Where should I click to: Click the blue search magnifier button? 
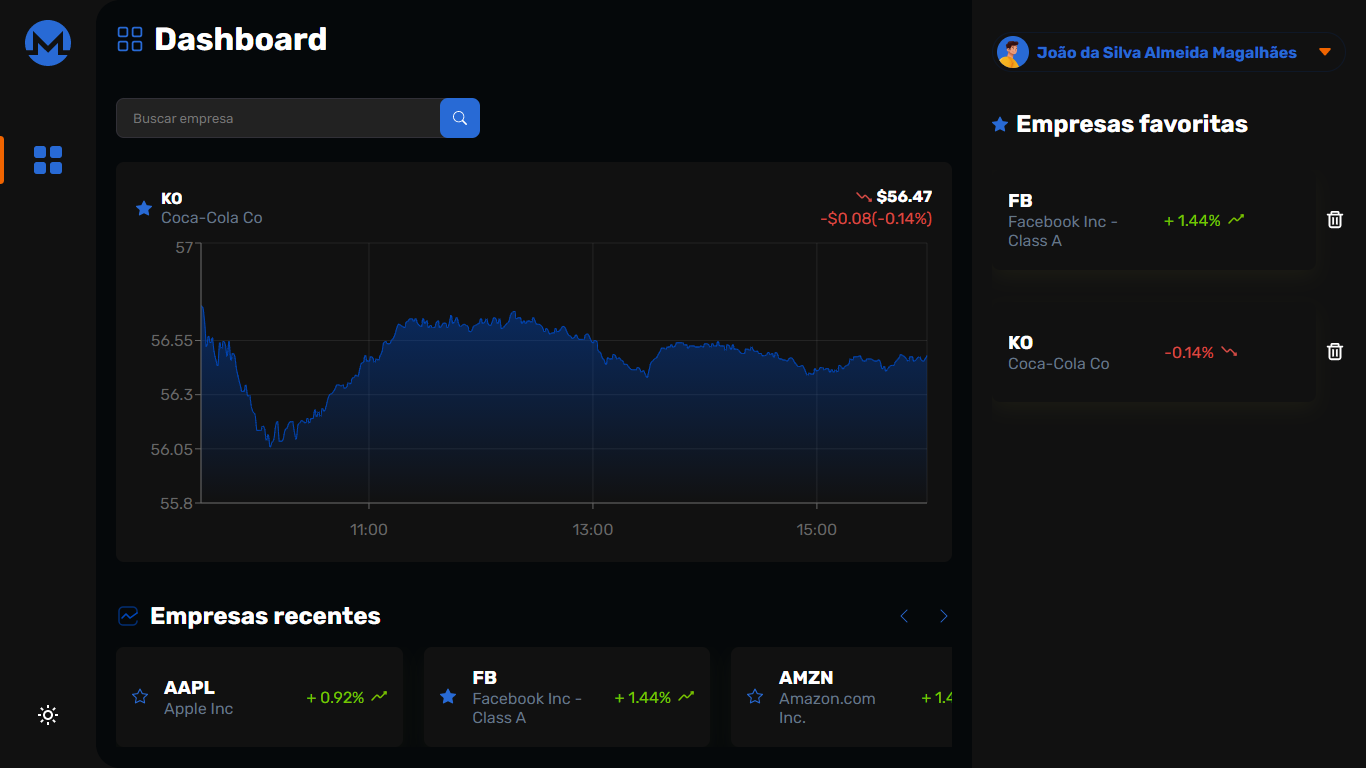click(460, 118)
